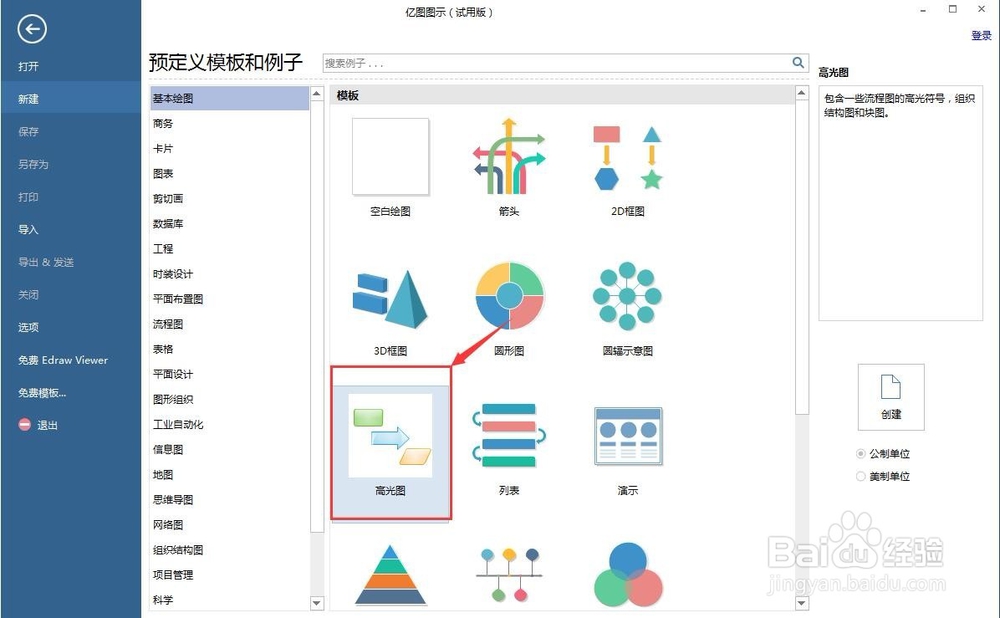Click the red 退出 exit icon

24,425
